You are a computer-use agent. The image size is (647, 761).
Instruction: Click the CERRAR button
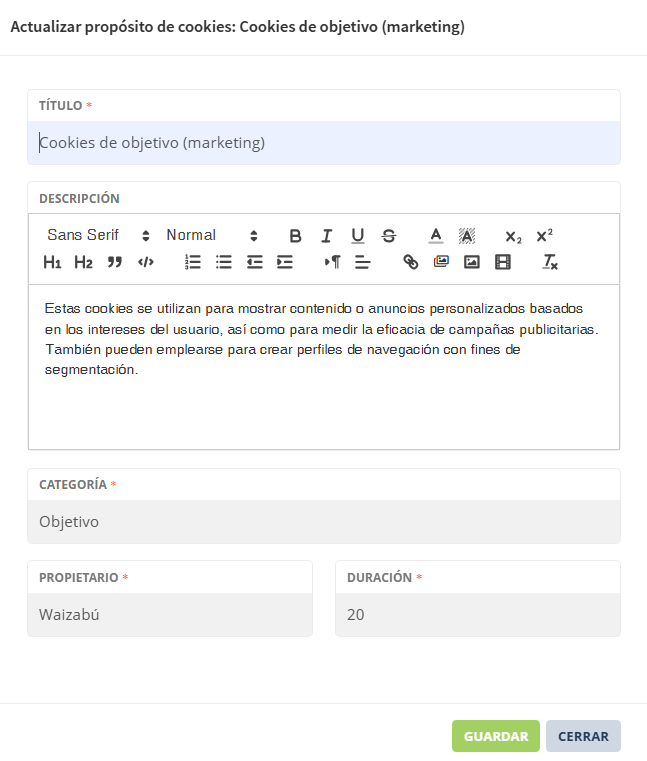[x=583, y=736]
